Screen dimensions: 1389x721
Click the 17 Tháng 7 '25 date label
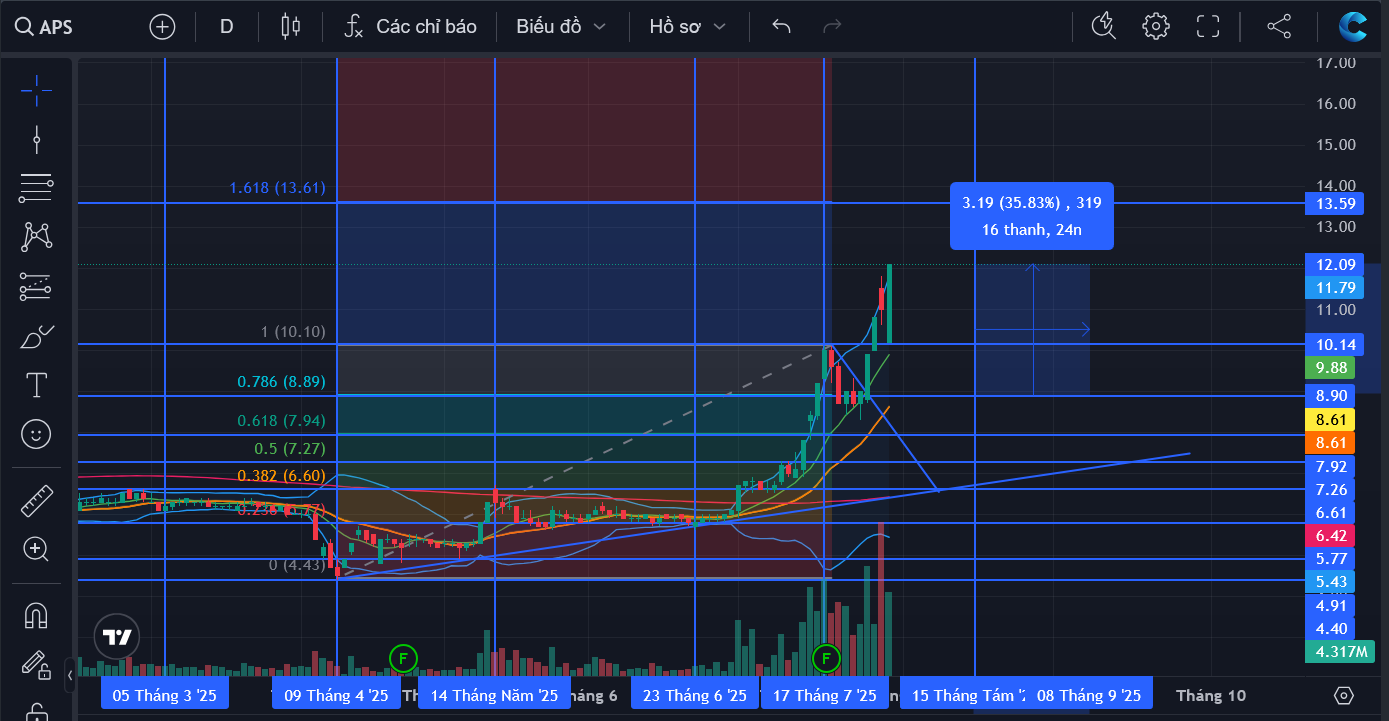tap(825, 695)
